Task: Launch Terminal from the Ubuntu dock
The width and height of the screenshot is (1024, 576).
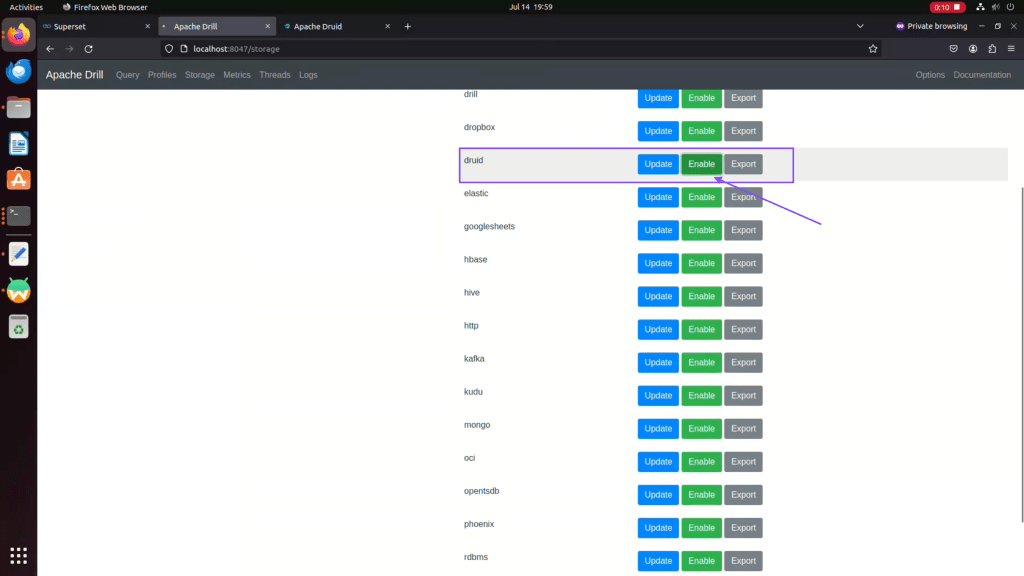Action: pos(18,216)
